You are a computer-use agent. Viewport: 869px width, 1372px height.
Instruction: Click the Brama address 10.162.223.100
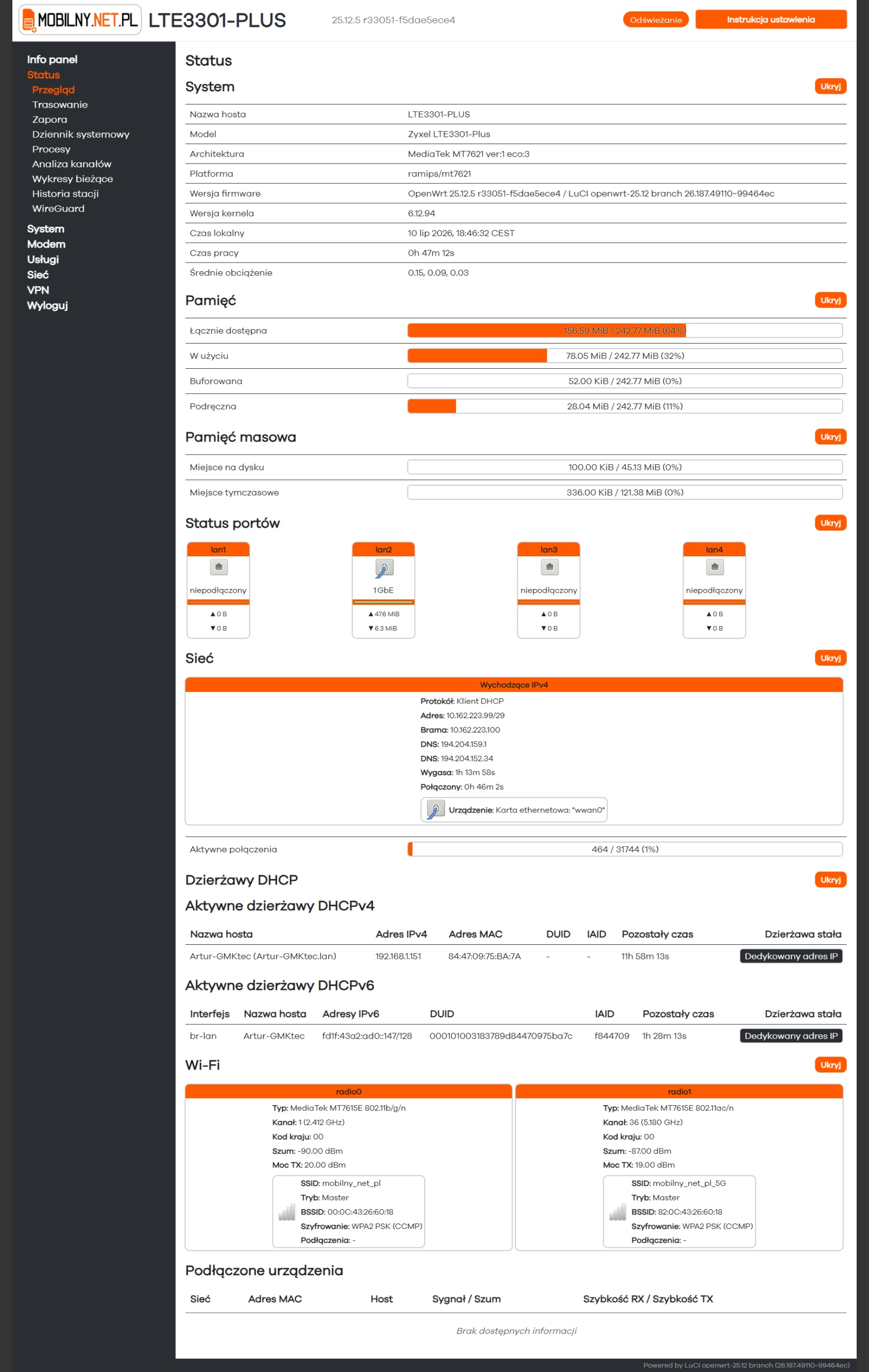click(x=475, y=730)
